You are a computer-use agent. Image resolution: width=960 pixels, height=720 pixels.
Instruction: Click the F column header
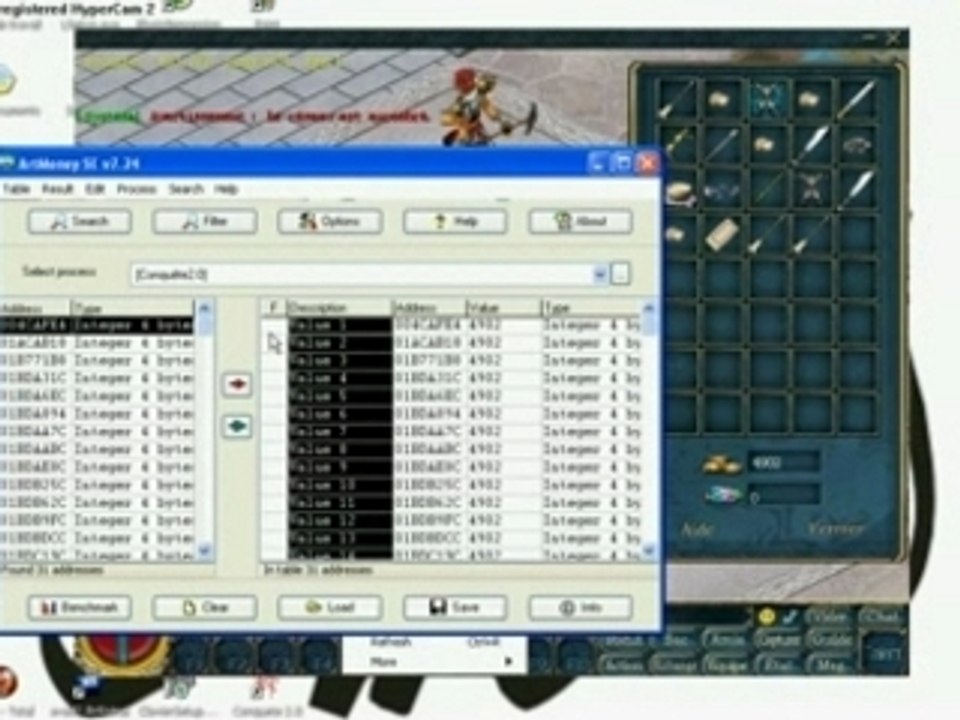(x=274, y=307)
